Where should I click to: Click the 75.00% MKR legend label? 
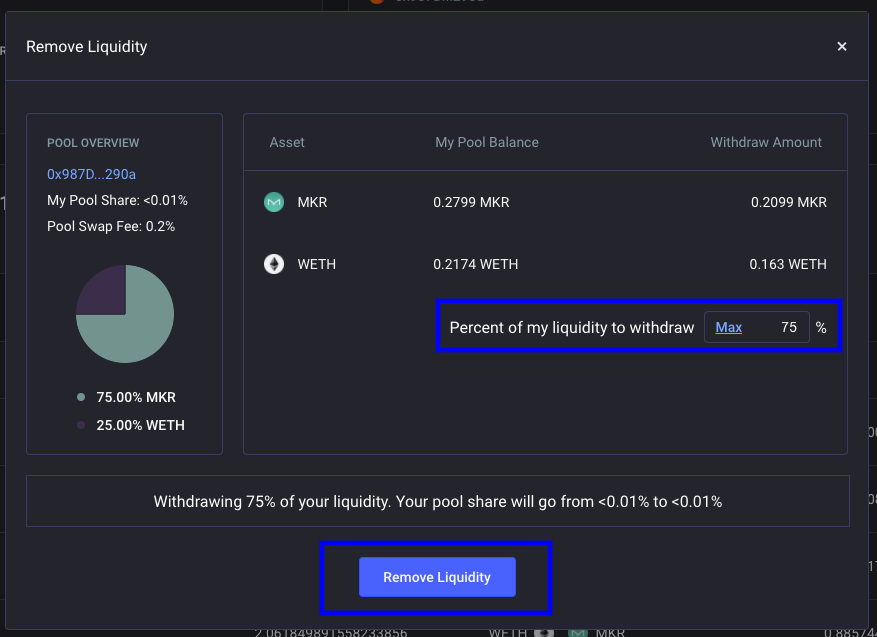[x=136, y=397]
